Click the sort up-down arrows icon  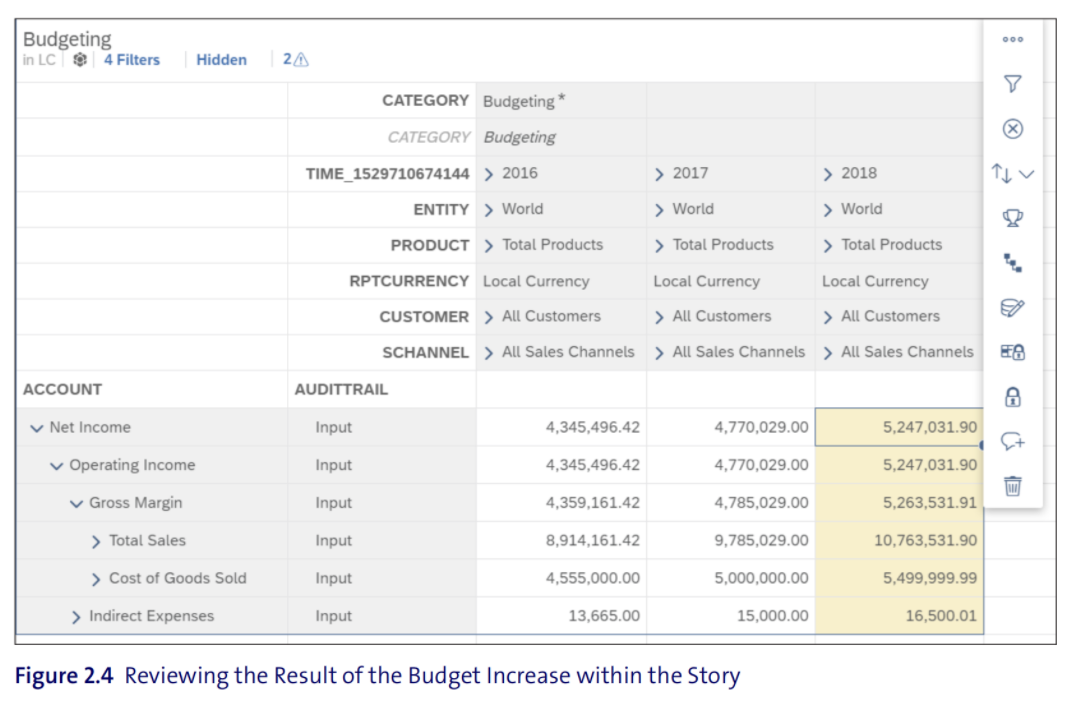pos(1002,174)
